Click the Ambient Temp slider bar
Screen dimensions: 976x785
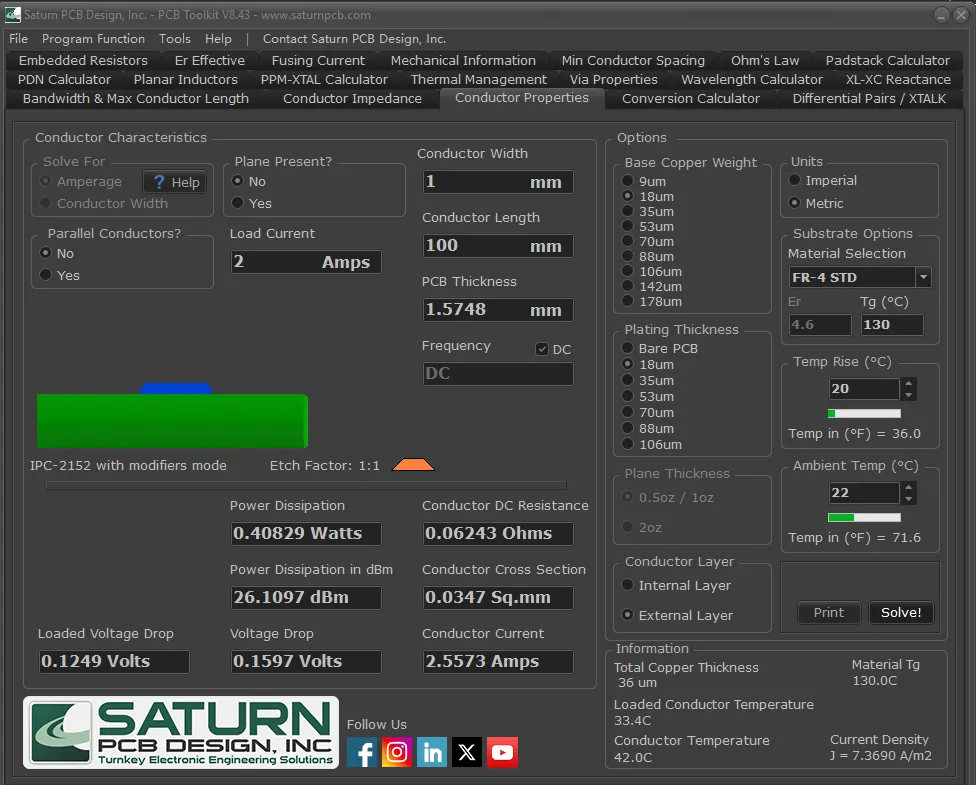(864, 517)
